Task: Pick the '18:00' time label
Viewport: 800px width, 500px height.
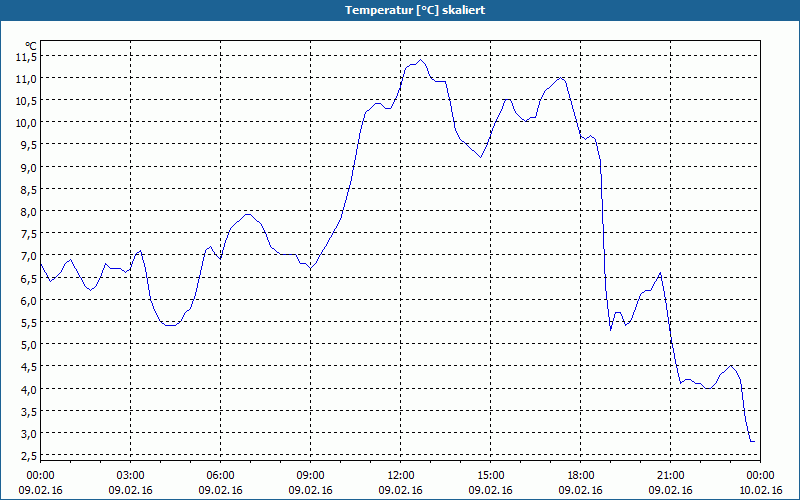Action: click(581, 476)
